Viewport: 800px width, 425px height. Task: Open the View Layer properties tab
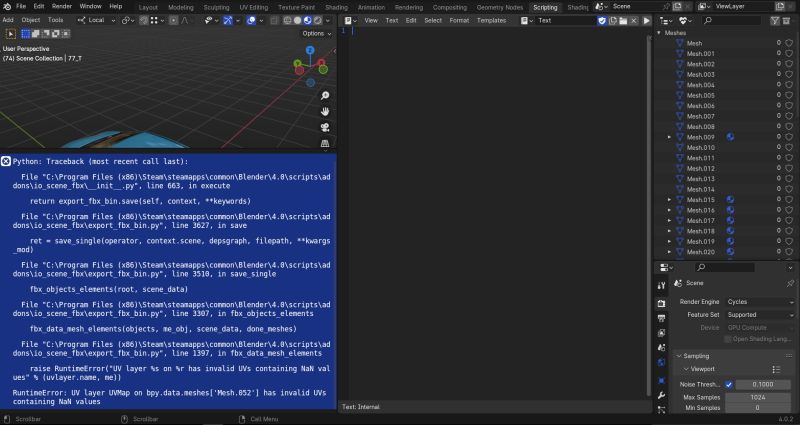(x=661, y=333)
